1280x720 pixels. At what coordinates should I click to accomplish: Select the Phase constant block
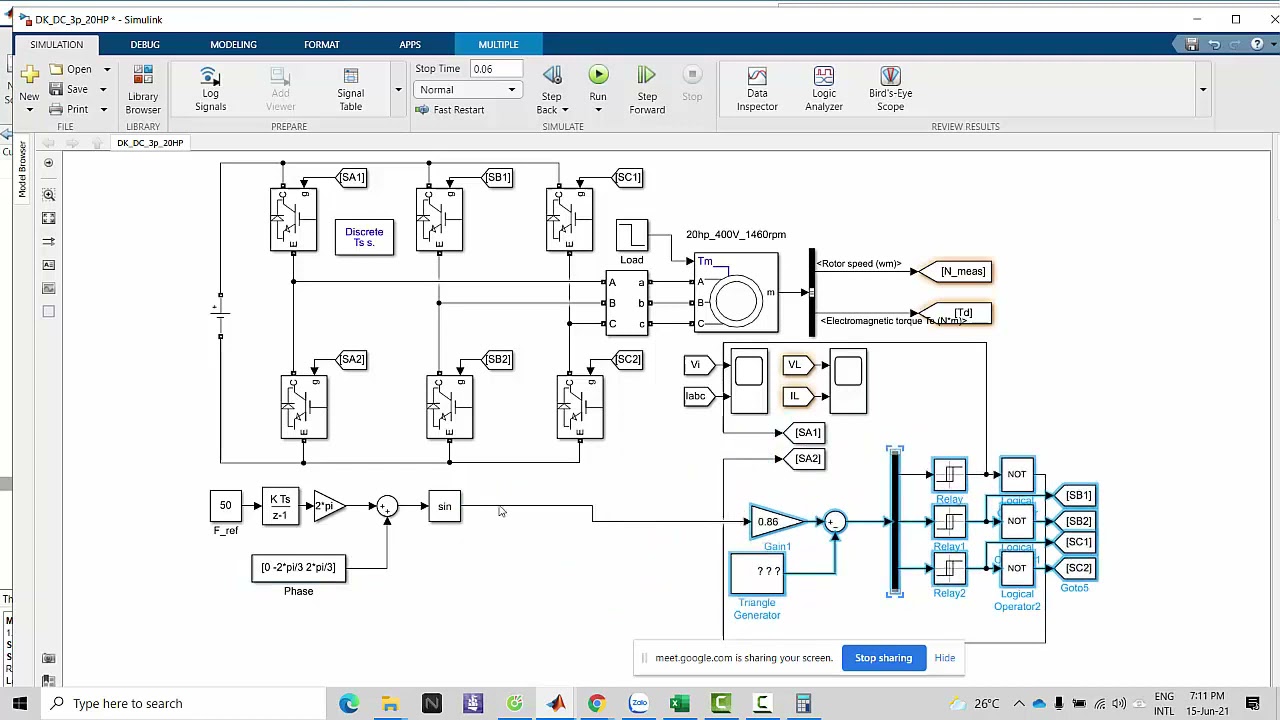click(298, 568)
